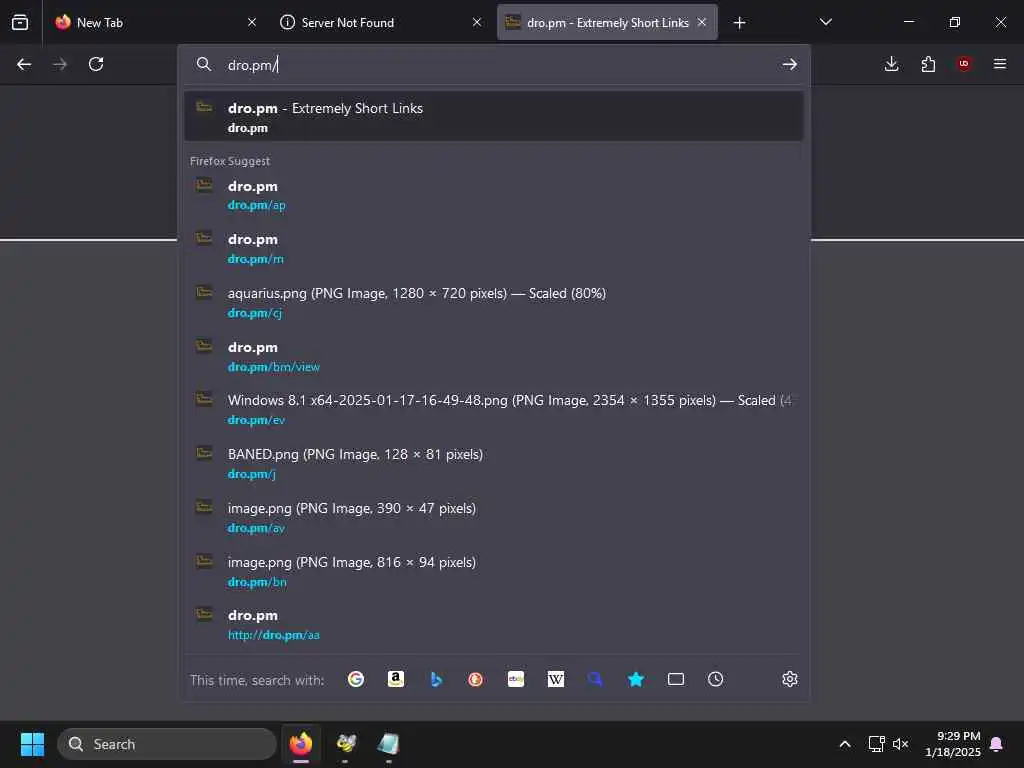Go back to the previous page
Viewport: 1024px width, 768px height.
click(x=24, y=64)
